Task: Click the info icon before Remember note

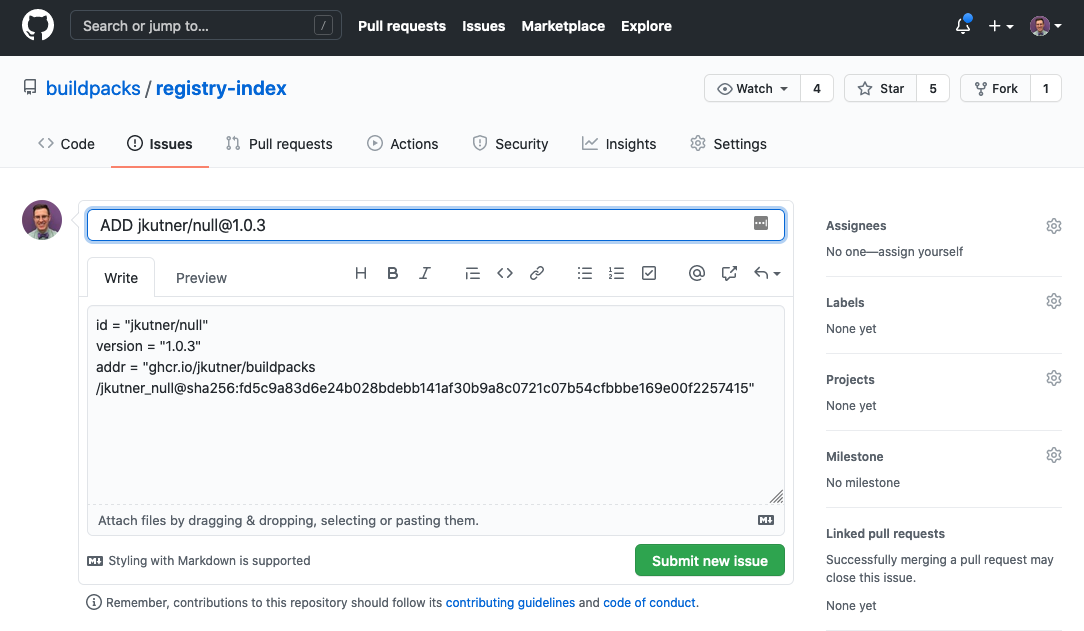Action: 94,602
